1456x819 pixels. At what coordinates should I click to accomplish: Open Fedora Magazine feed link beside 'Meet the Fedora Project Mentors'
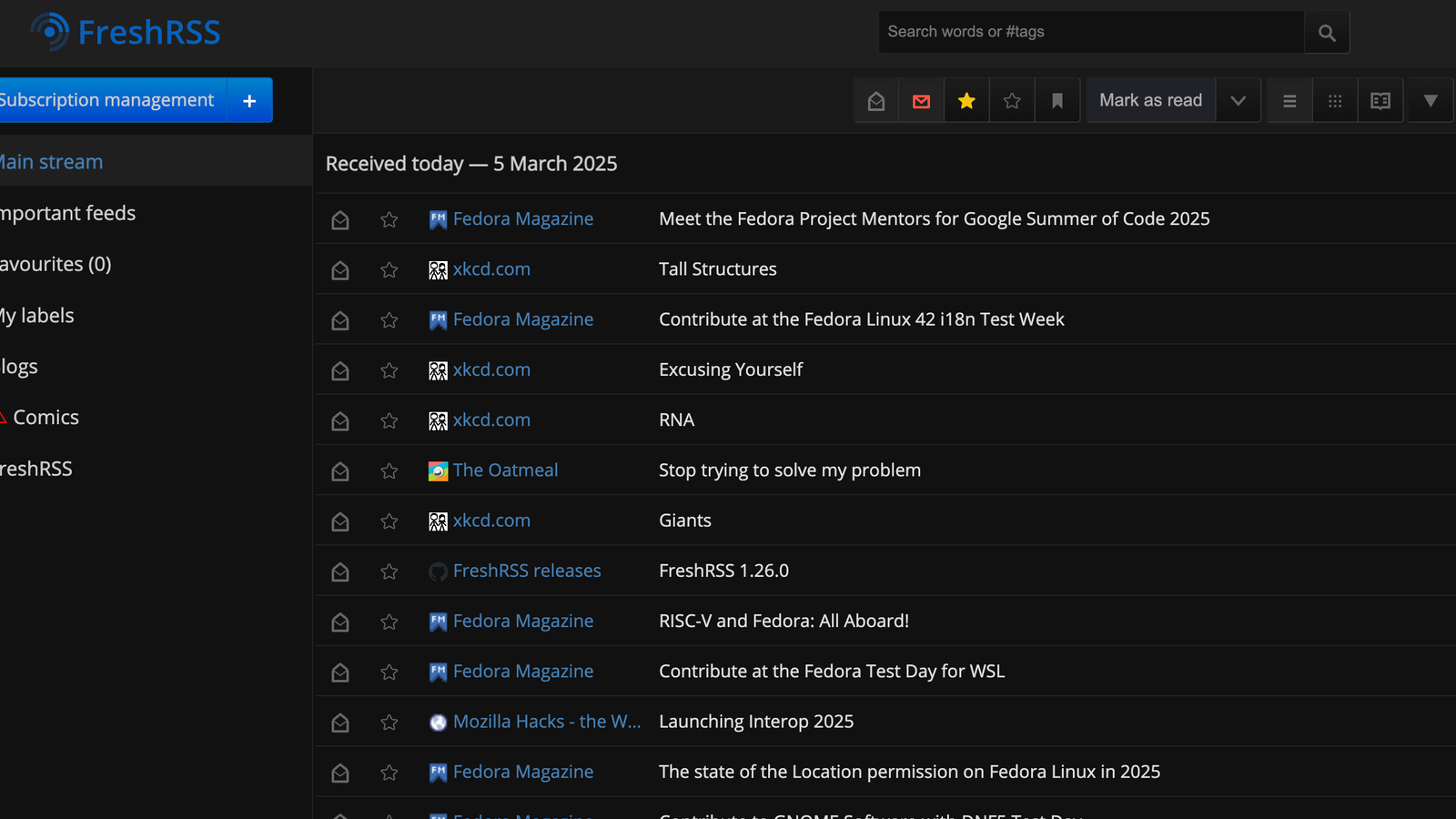pyautogui.click(x=511, y=219)
